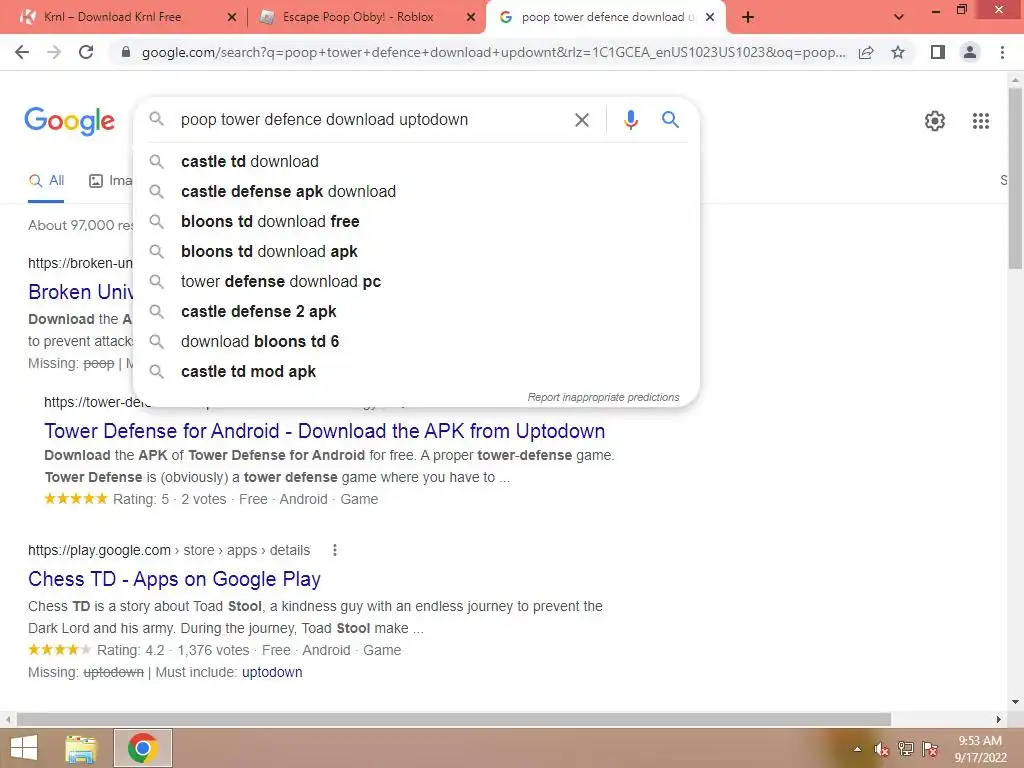The height and width of the screenshot is (768, 1024).
Task: Click the forward navigation arrow
Action: click(54, 52)
